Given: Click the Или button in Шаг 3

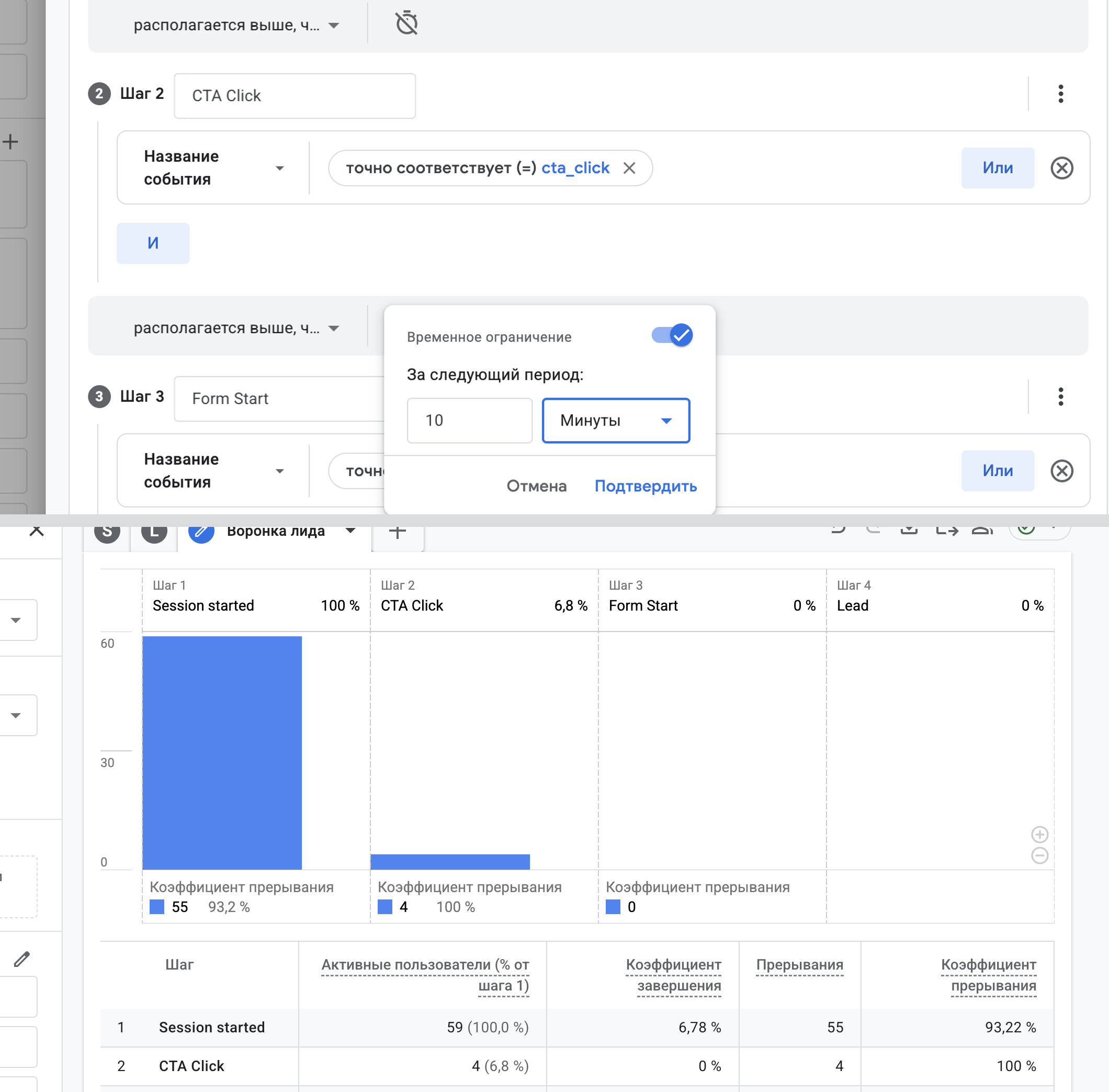Looking at the screenshot, I should (998, 471).
